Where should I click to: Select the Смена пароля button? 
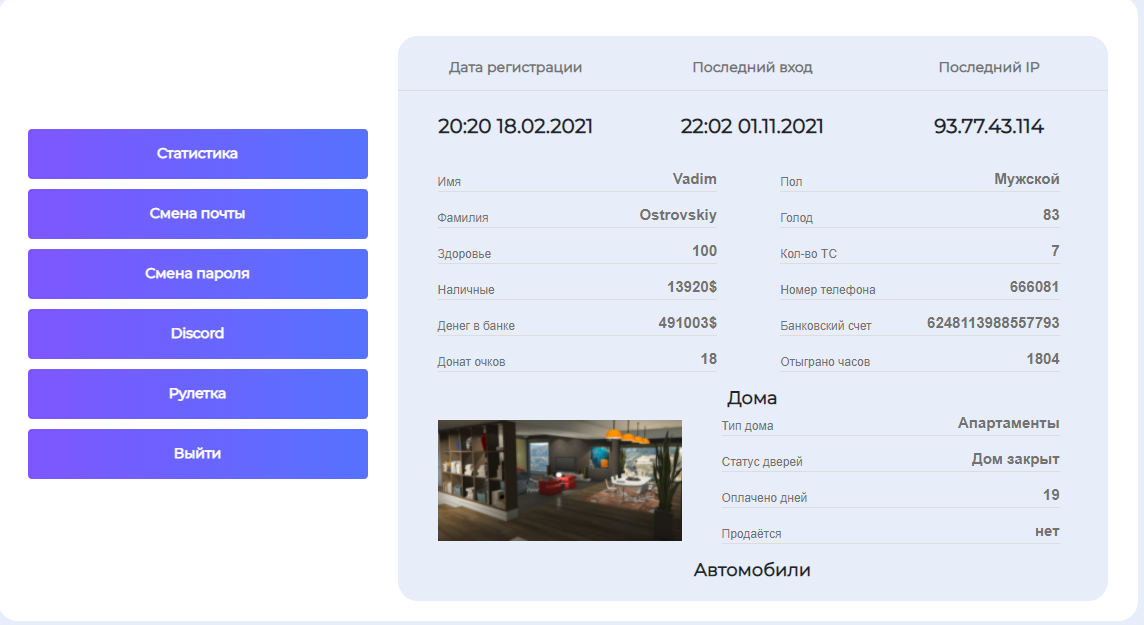point(197,274)
